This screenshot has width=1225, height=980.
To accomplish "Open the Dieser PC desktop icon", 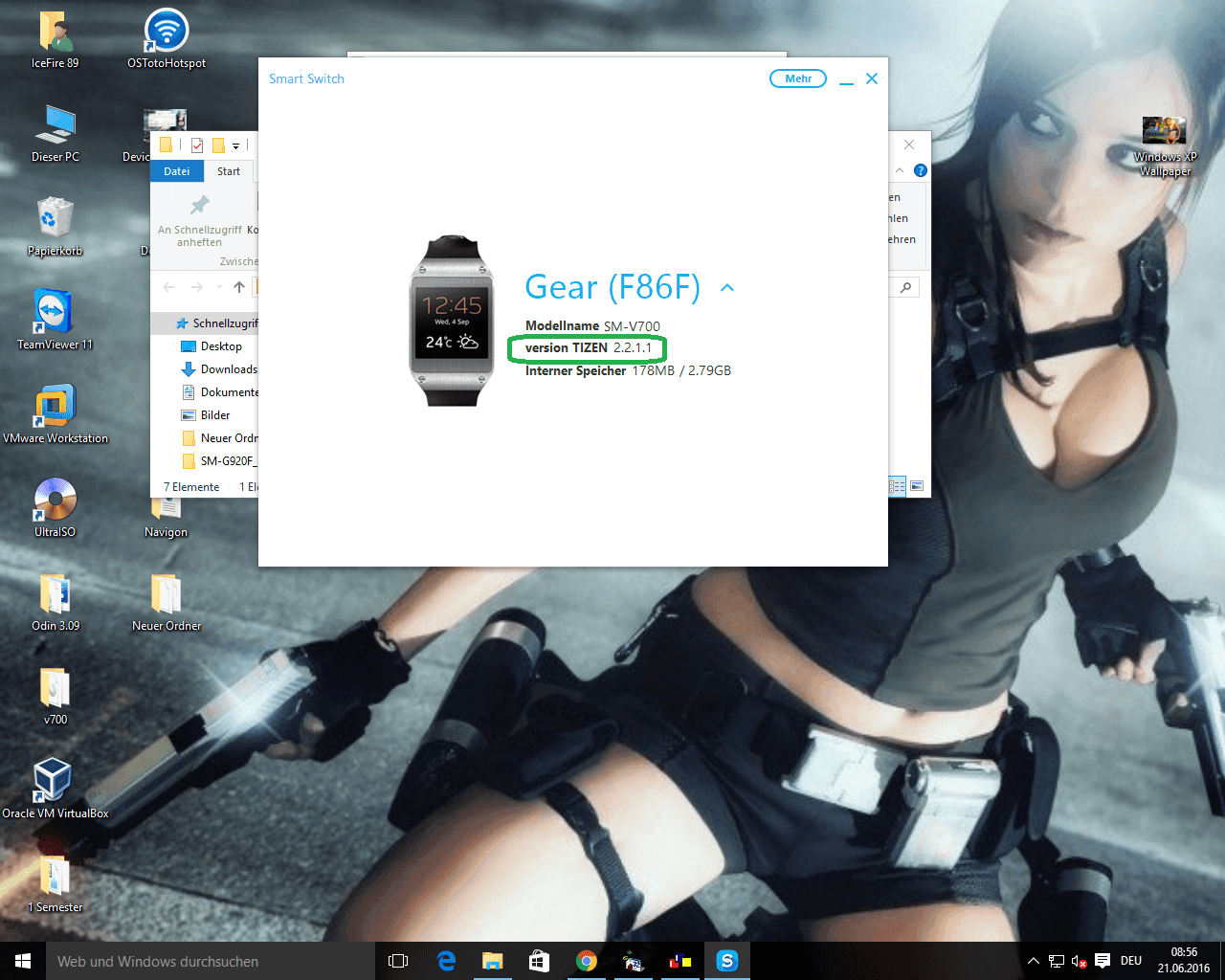I will (56, 134).
